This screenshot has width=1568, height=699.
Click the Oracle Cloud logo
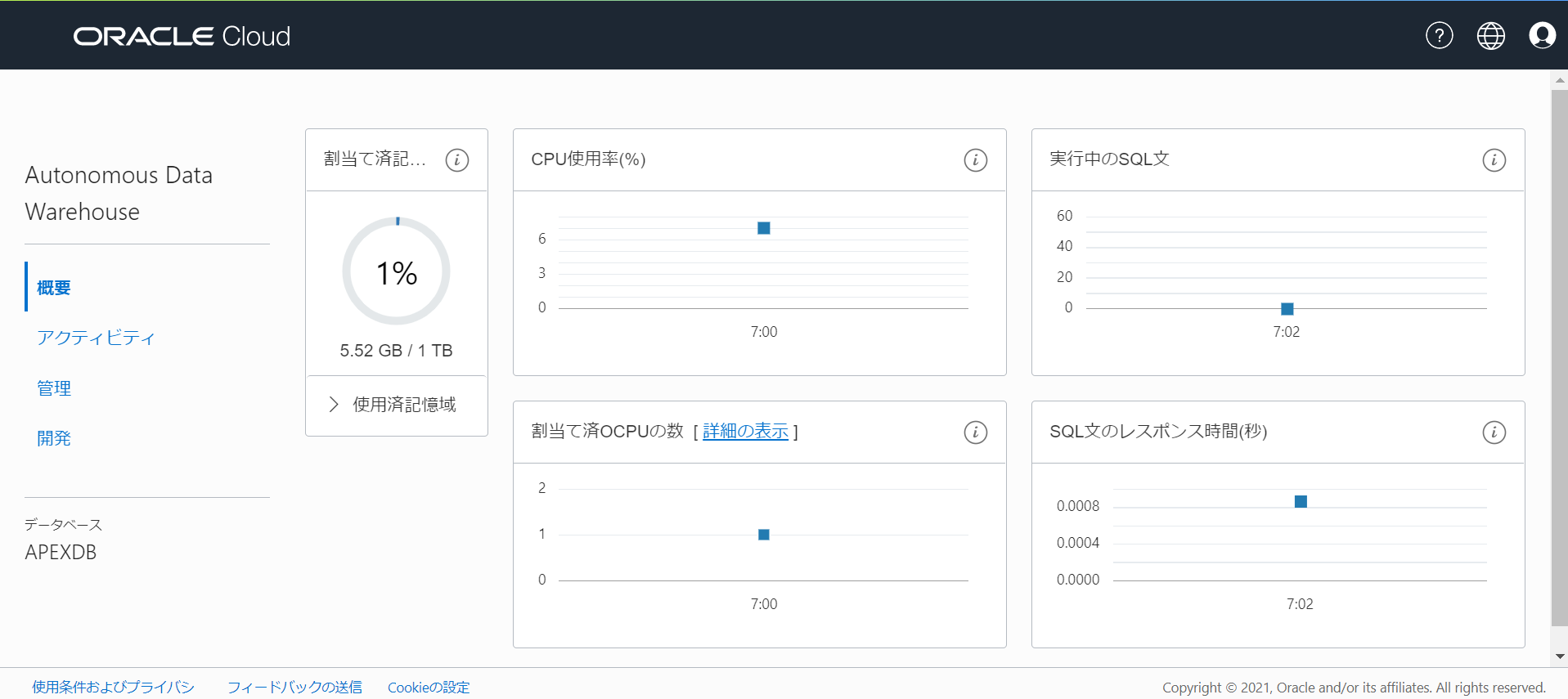point(182,36)
